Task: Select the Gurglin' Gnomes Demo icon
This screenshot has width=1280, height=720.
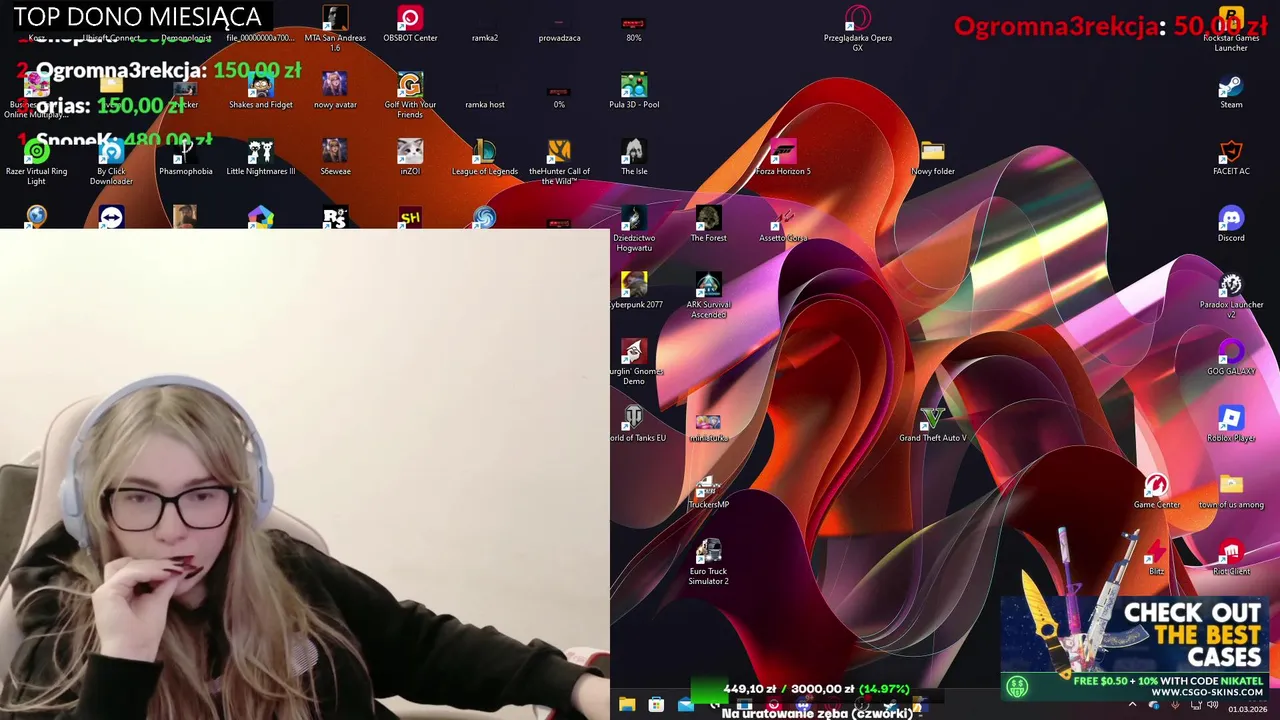Action: click(x=636, y=362)
